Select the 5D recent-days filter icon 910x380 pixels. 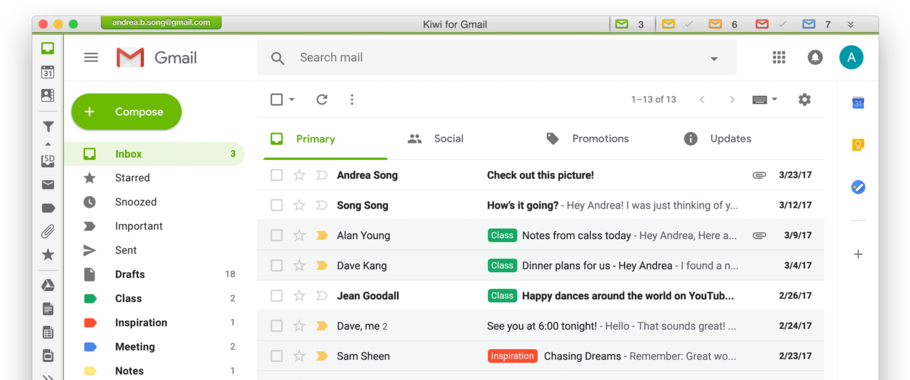tap(48, 161)
